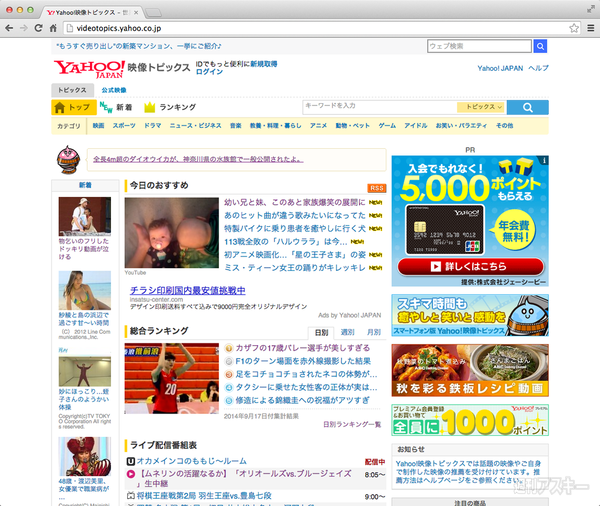Image resolution: width=600 pixels, height=506 pixels.
Task: Click the Yahoo! JAPAN logo
Action: tap(90, 69)
